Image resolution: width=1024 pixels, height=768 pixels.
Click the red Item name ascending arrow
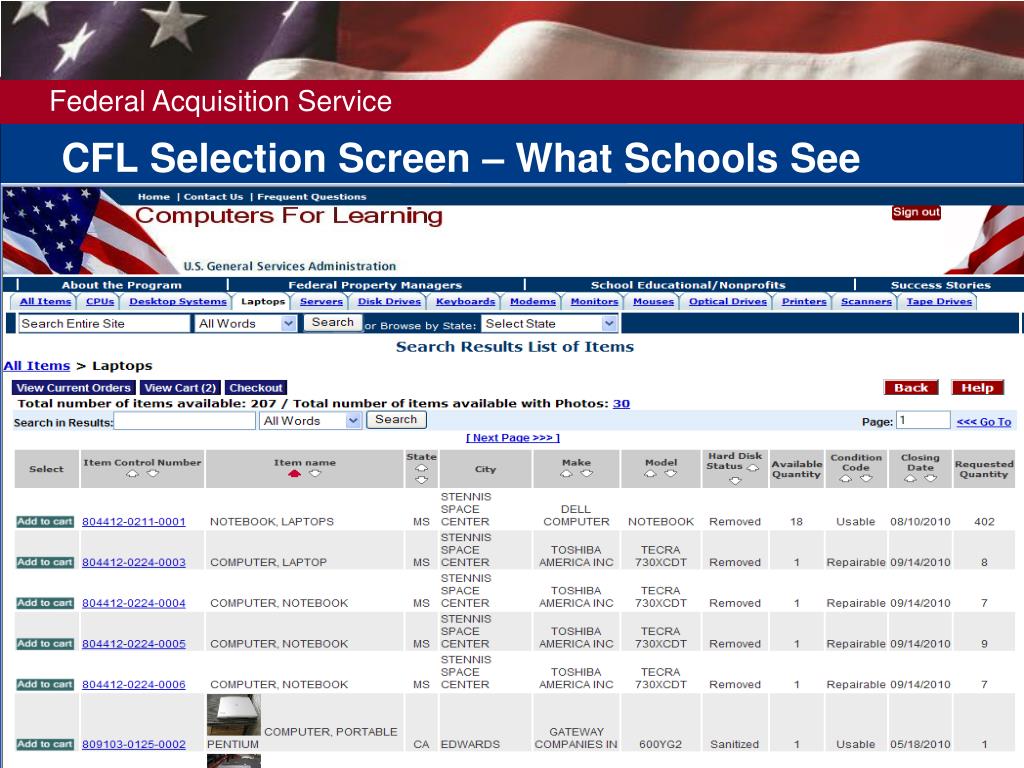295,473
